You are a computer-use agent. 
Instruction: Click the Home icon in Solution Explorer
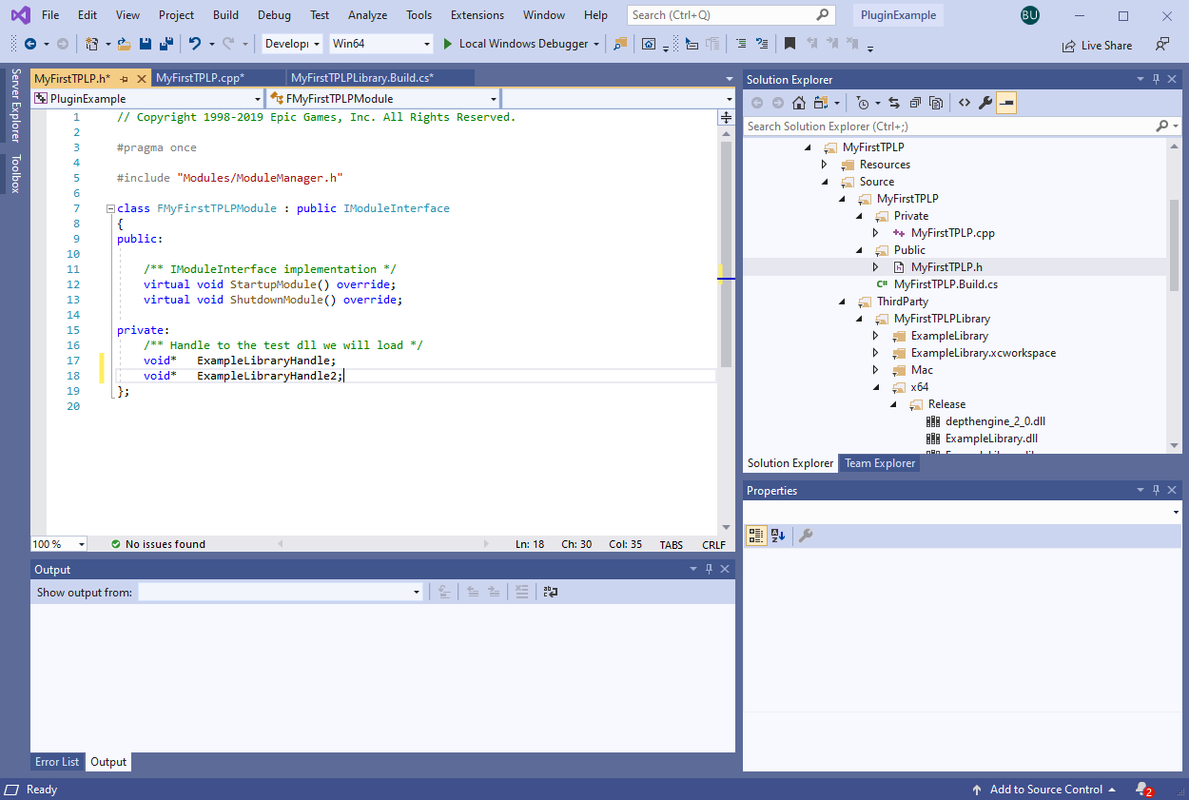coord(798,103)
